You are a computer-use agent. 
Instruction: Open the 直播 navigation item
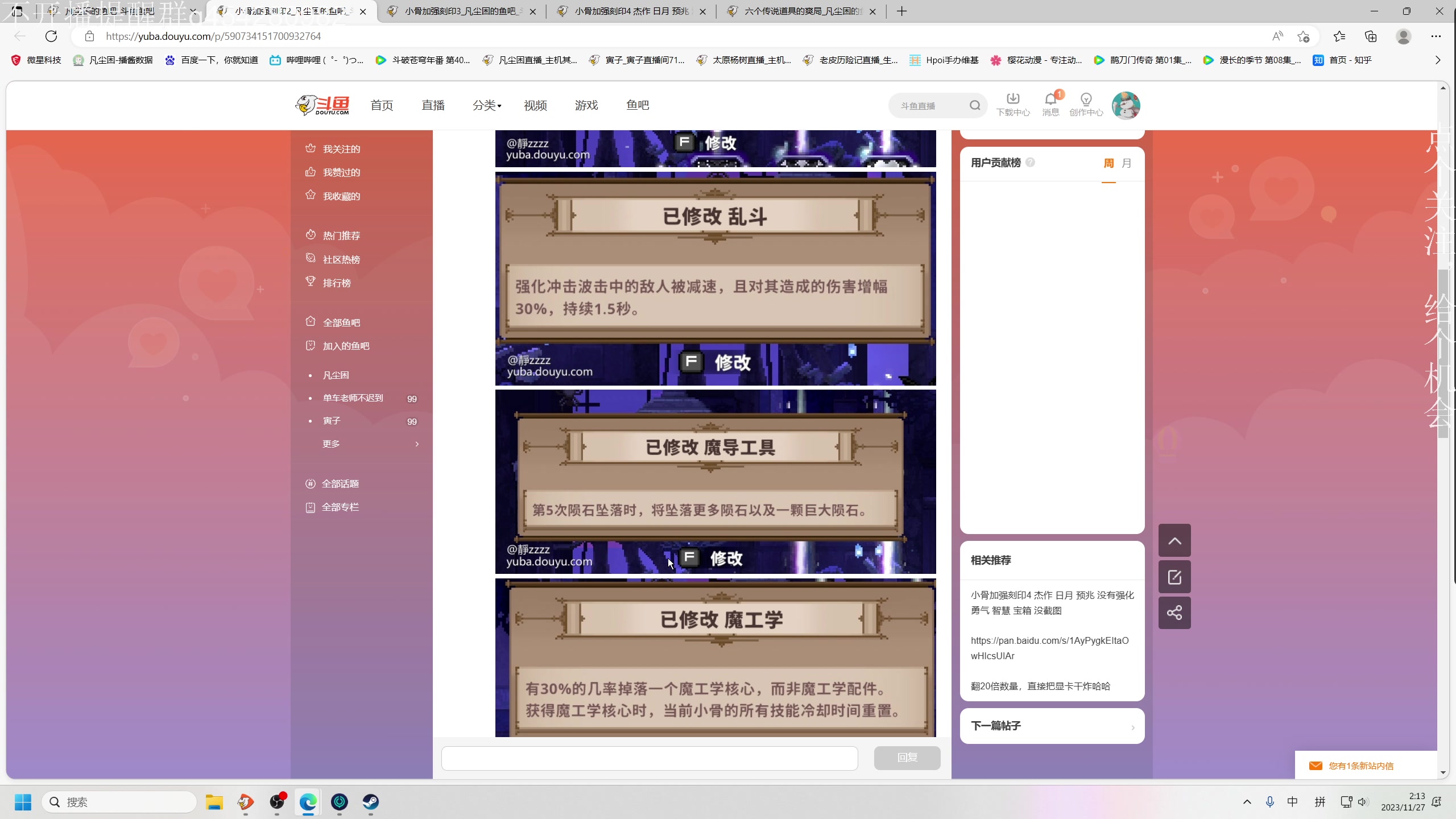(x=433, y=106)
